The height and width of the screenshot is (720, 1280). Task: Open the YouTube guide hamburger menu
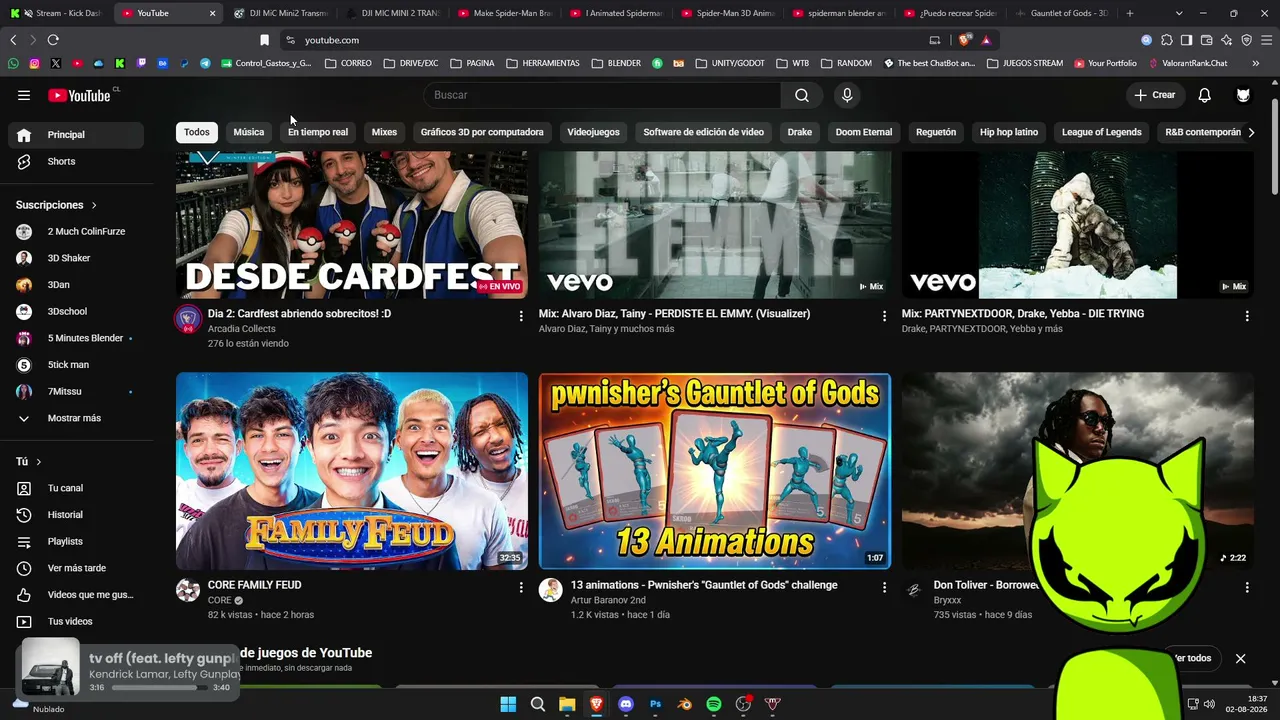pyautogui.click(x=24, y=95)
